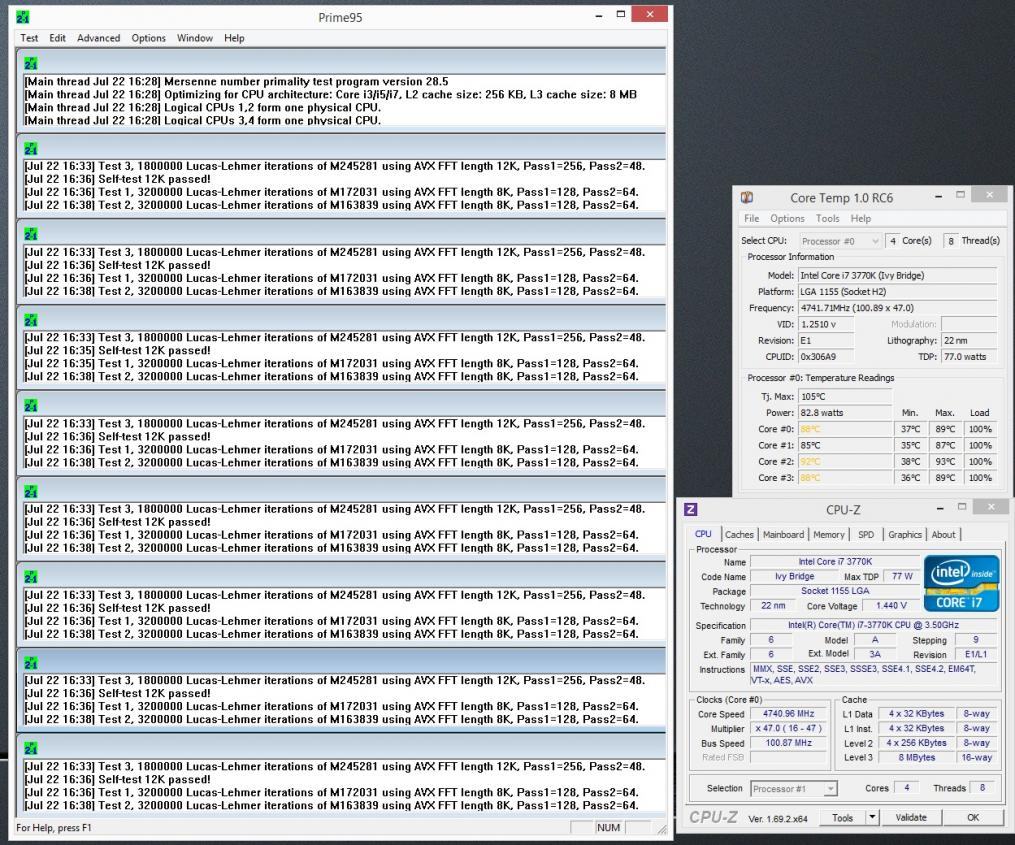
Task: Click the Core #2 temperature reading
Action: pyautogui.click(x=845, y=462)
